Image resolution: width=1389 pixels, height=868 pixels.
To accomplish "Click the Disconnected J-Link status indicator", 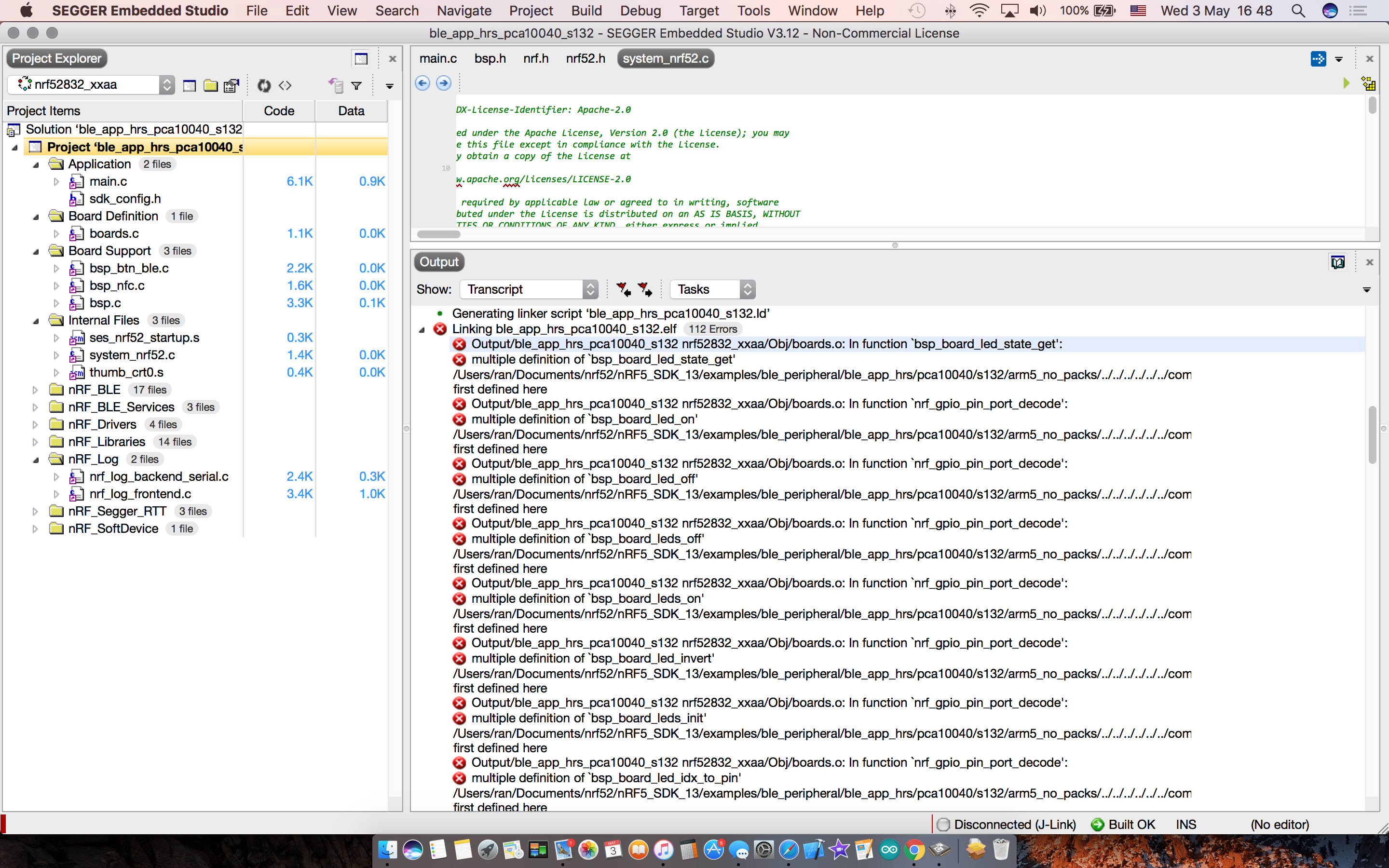I will click(x=1006, y=825).
